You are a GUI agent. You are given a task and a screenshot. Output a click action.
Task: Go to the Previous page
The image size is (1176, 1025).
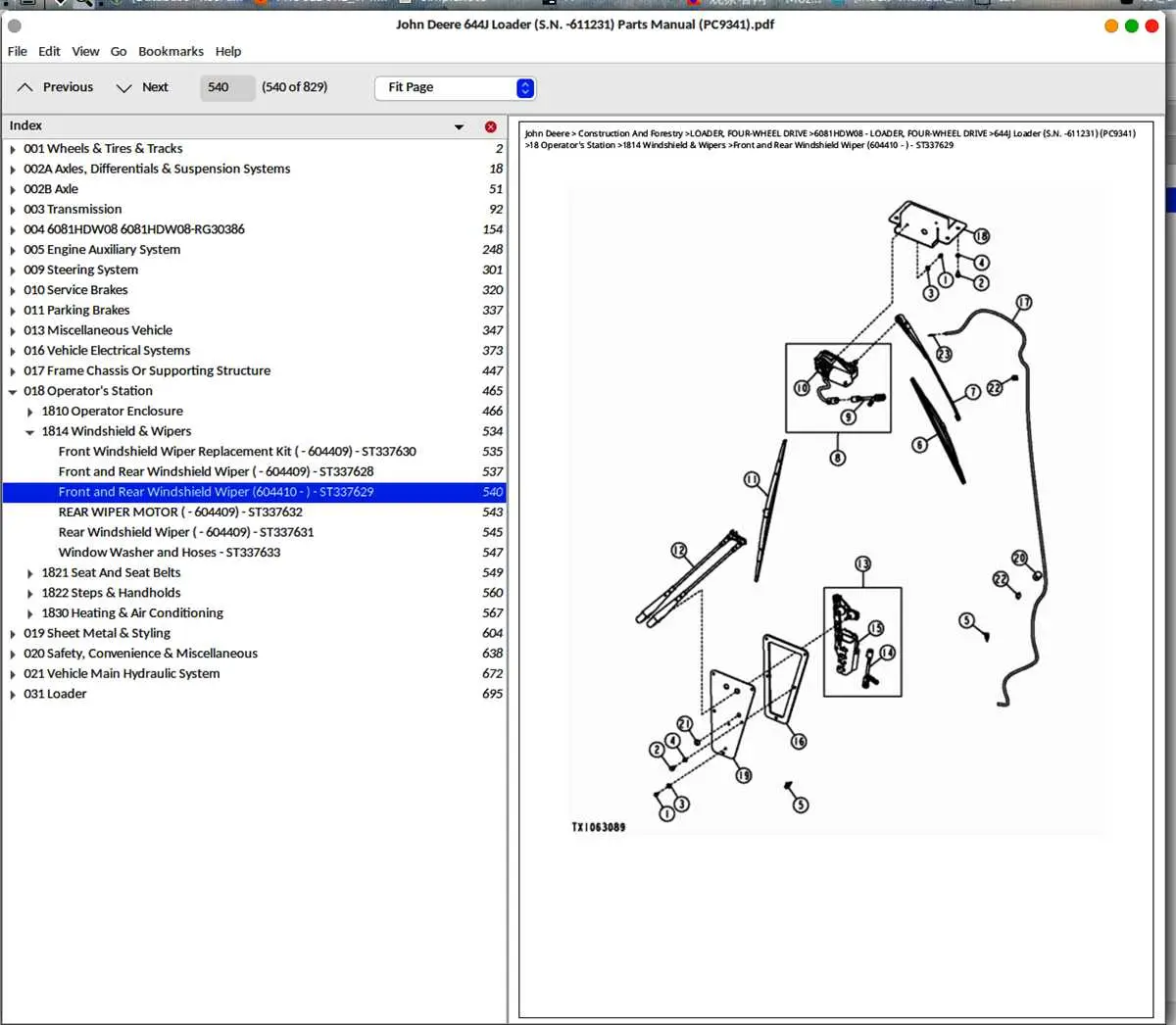click(x=56, y=87)
